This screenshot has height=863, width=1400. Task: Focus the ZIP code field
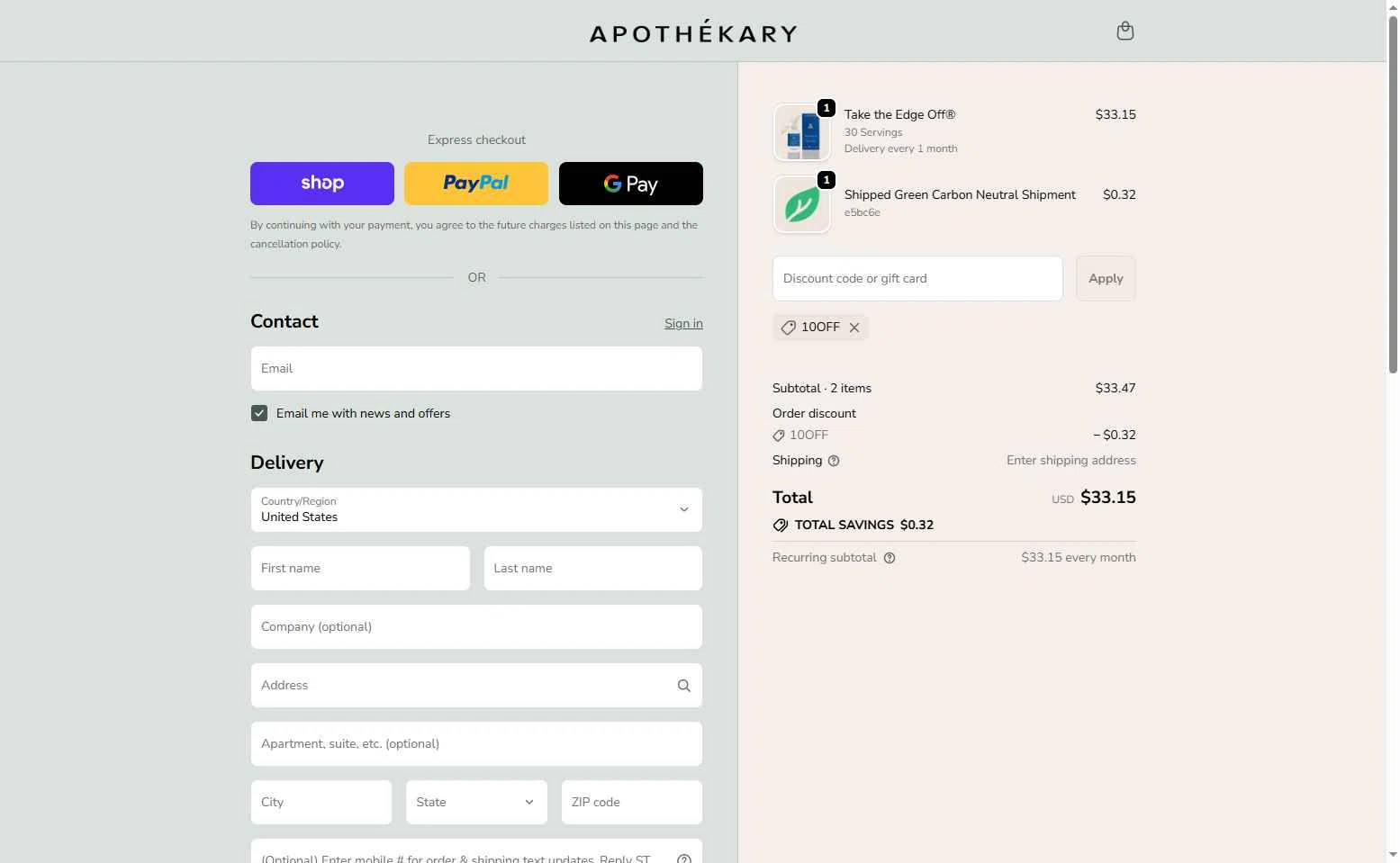click(632, 803)
